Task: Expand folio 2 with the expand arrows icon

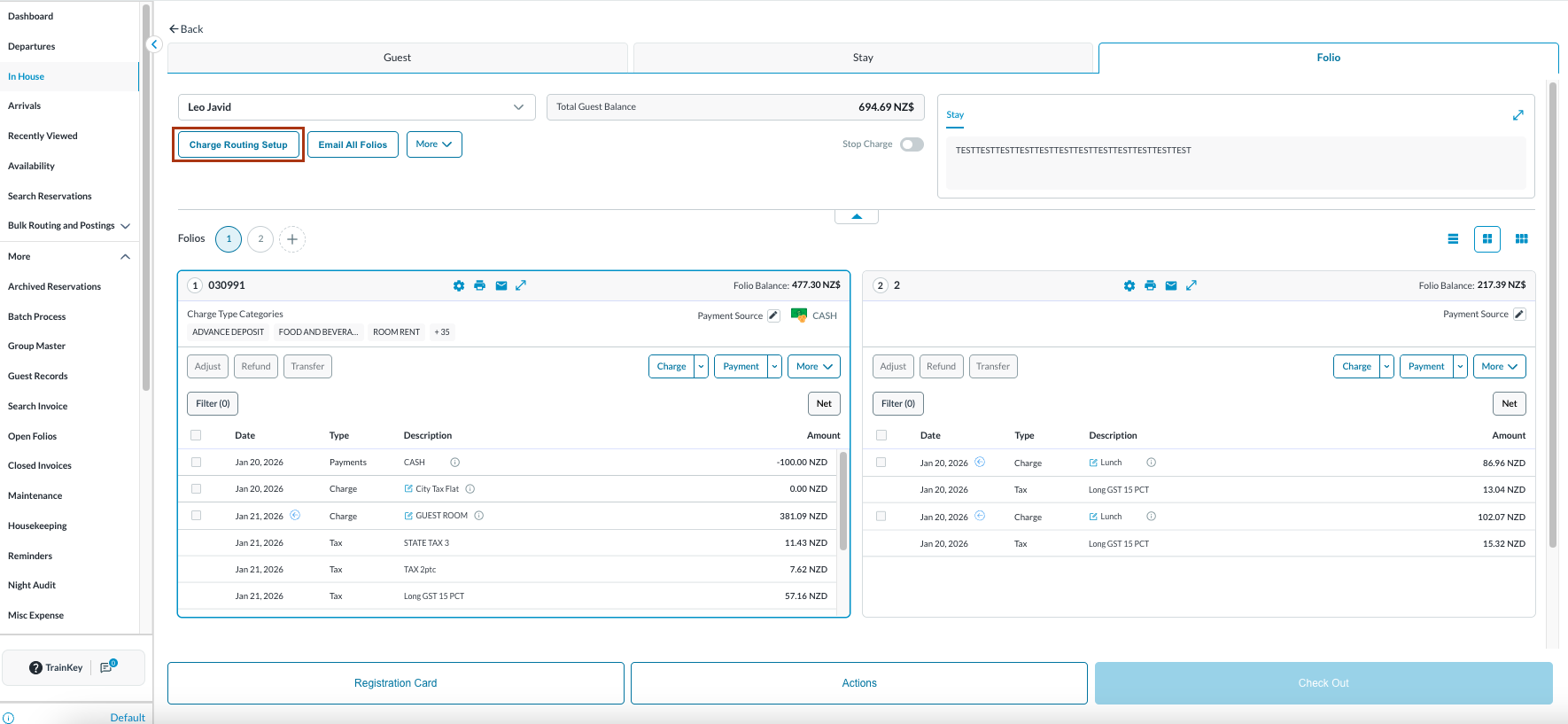Action: [x=1192, y=285]
